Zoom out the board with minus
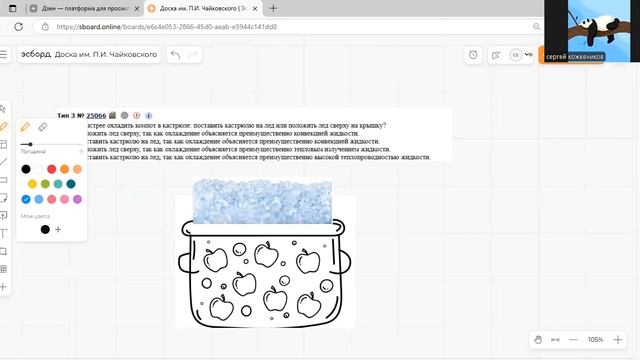Screen dimensions: 640x360 (573, 340)
